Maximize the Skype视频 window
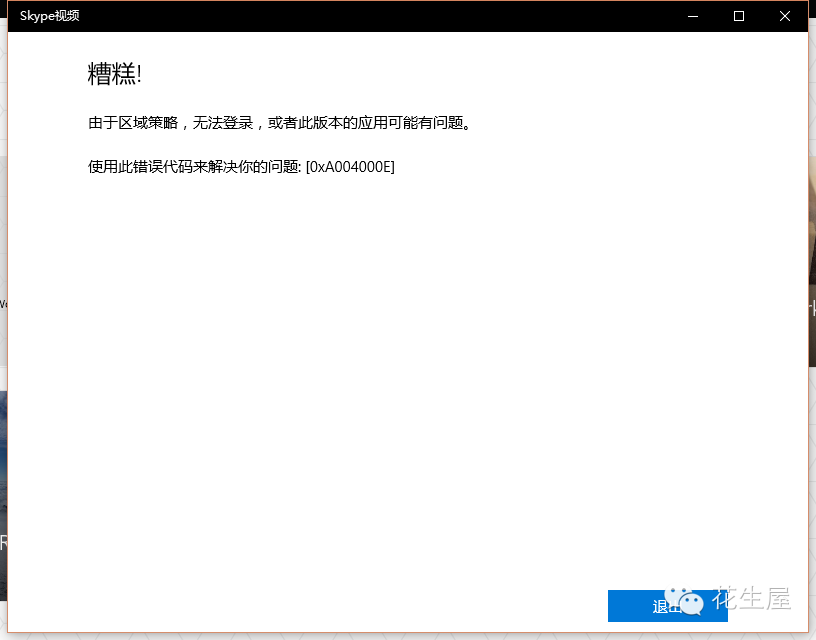This screenshot has height=640, width=816. [738, 16]
